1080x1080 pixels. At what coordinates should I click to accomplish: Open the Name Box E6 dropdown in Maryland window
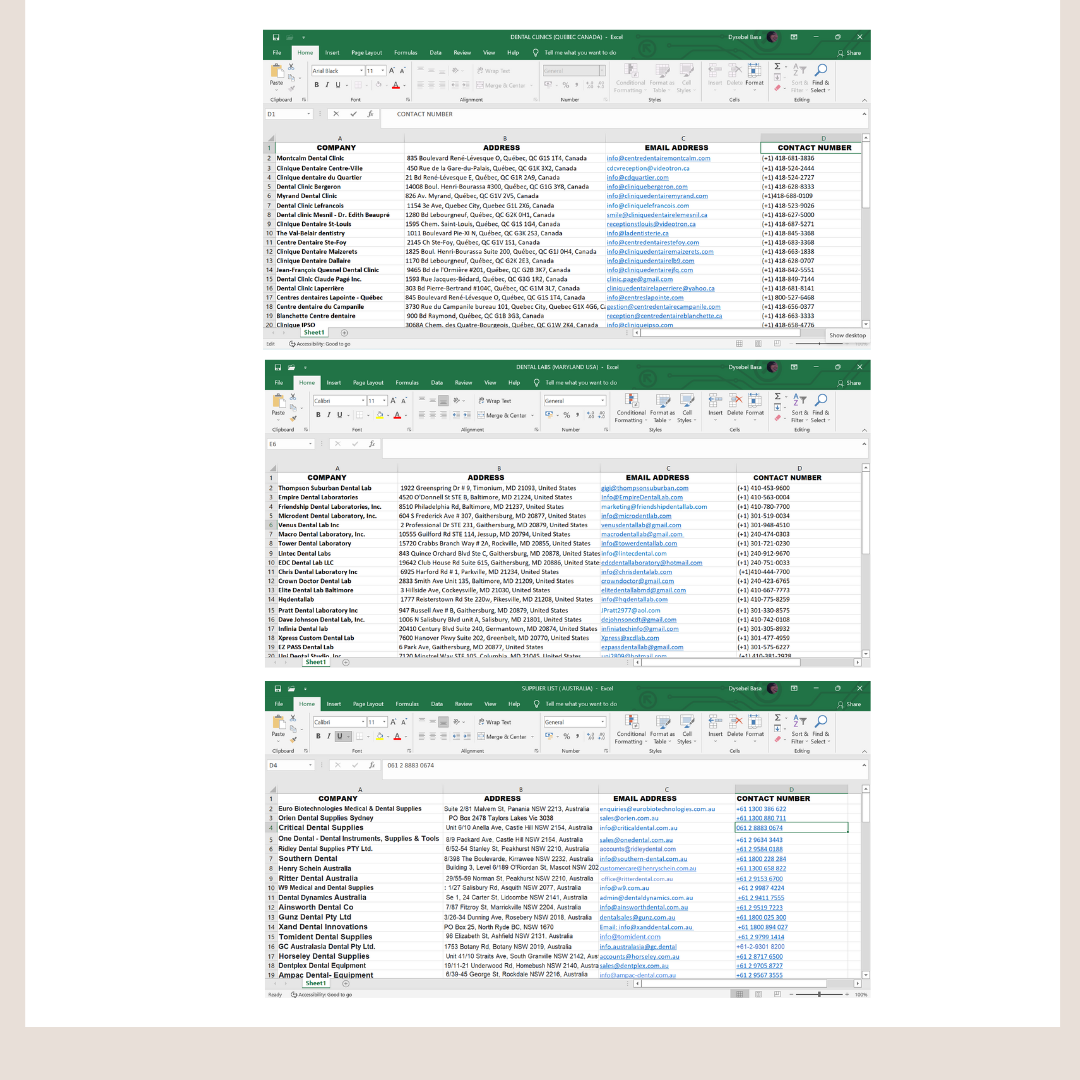310,444
